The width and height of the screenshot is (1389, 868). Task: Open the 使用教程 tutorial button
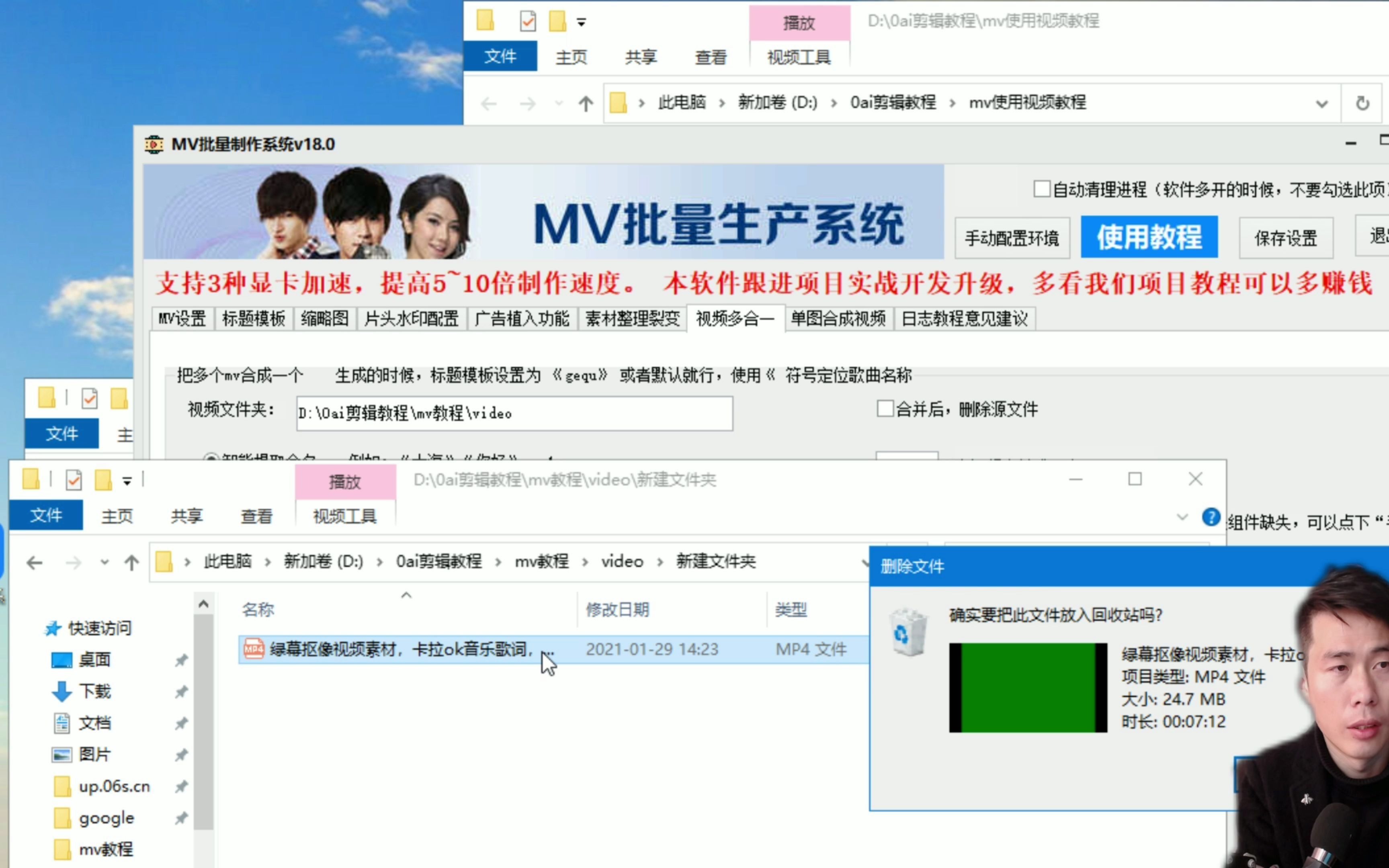pyautogui.click(x=1149, y=237)
